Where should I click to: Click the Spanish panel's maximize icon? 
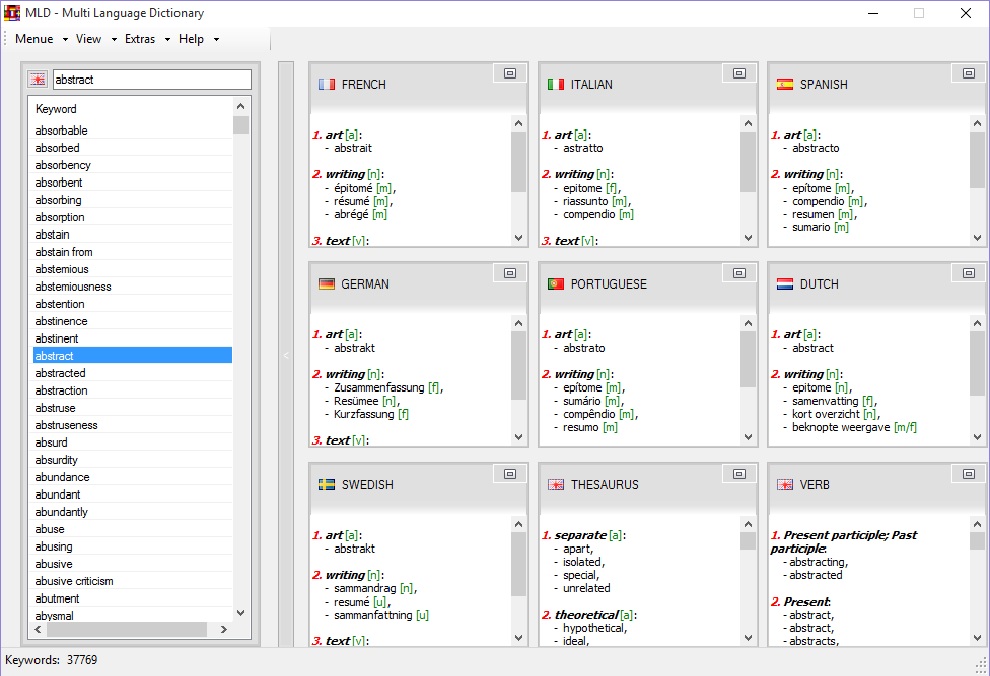[968, 73]
